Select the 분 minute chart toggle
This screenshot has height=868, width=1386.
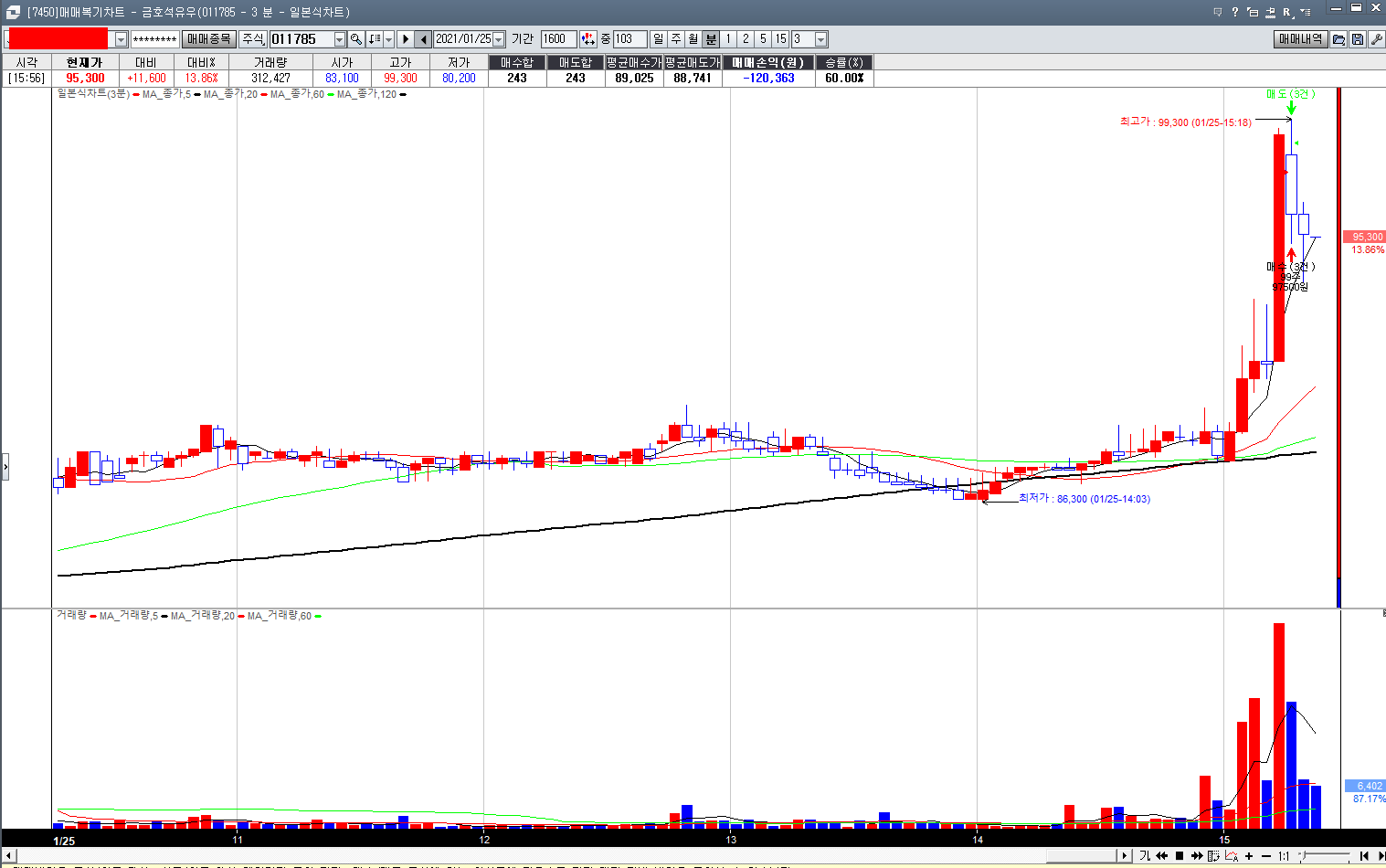point(711,39)
